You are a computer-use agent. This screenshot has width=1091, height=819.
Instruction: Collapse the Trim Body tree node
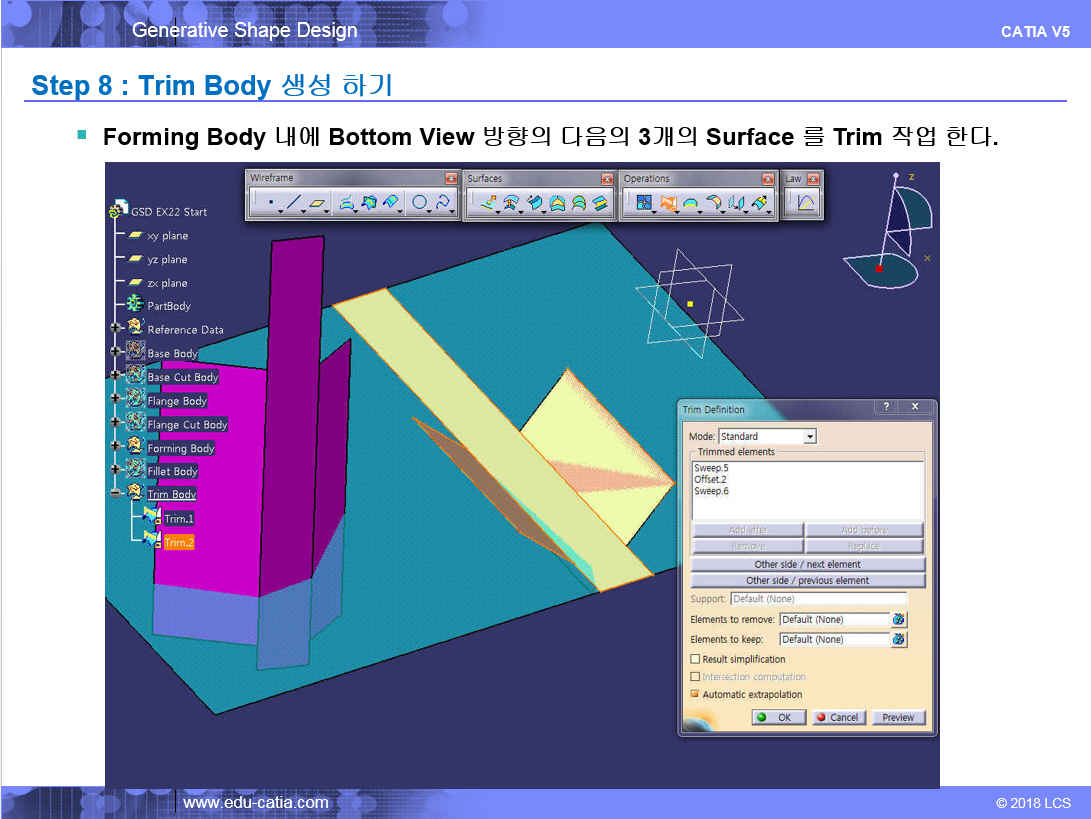116,493
